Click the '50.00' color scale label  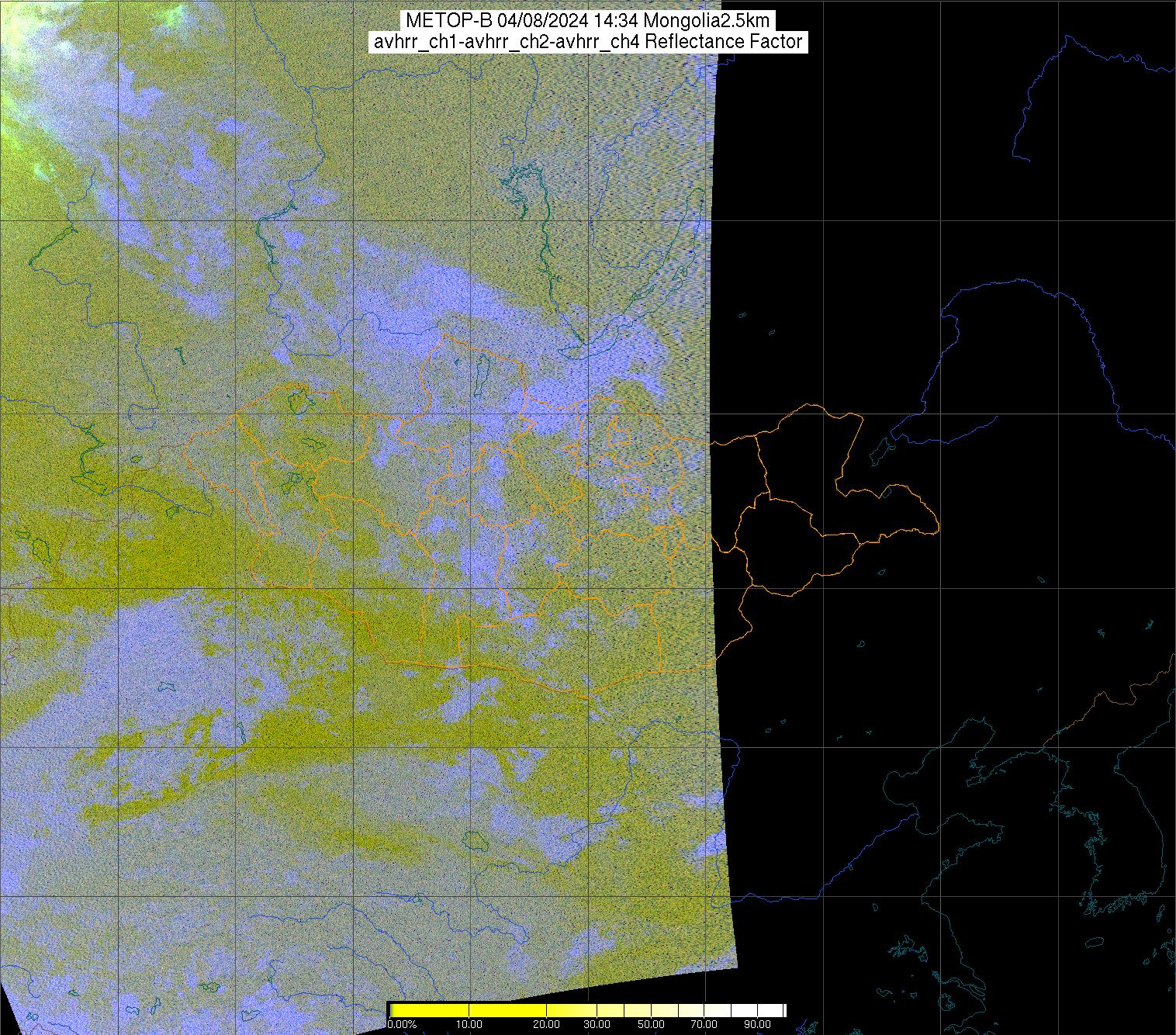coord(652,1025)
